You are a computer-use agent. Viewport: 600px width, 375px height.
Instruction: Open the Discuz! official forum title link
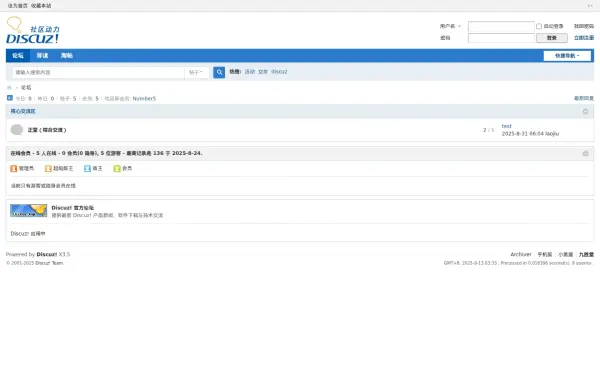(73, 208)
